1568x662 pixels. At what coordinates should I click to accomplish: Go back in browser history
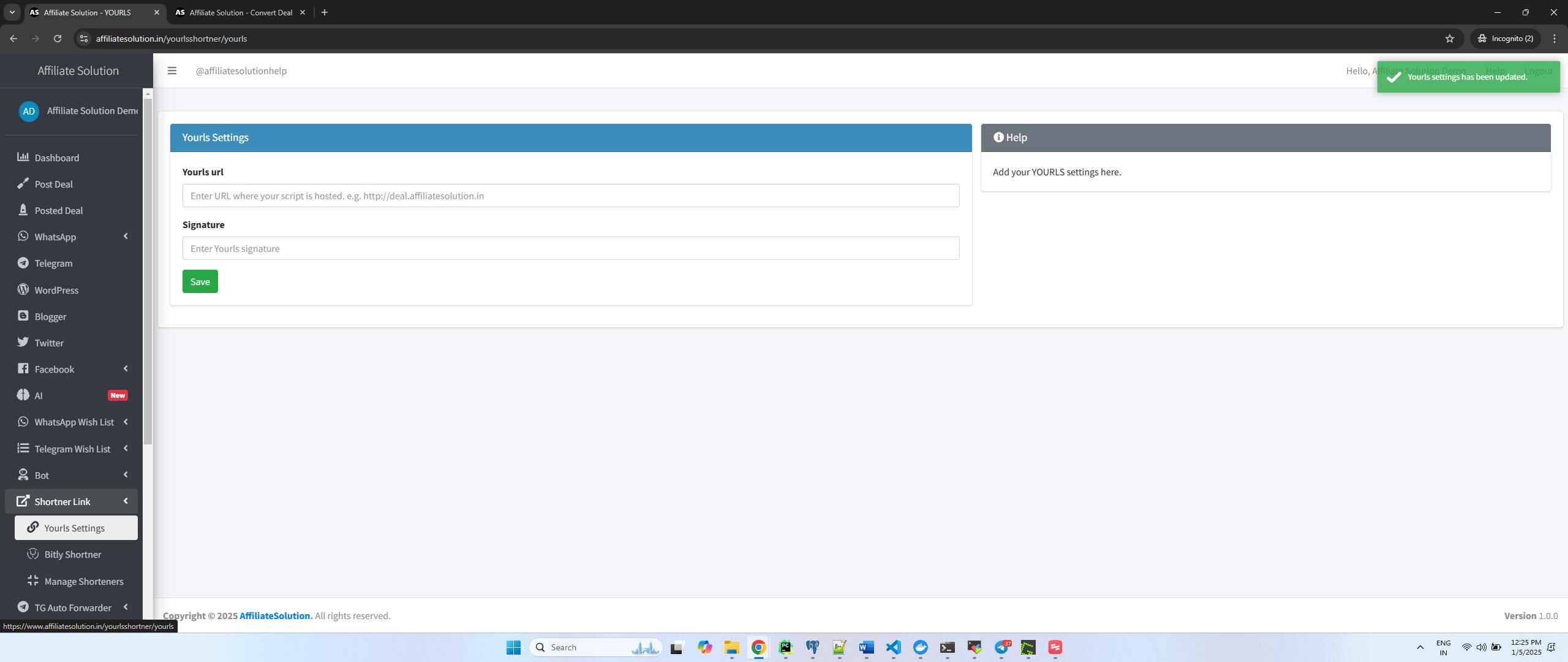pyautogui.click(x=13, y=39)
